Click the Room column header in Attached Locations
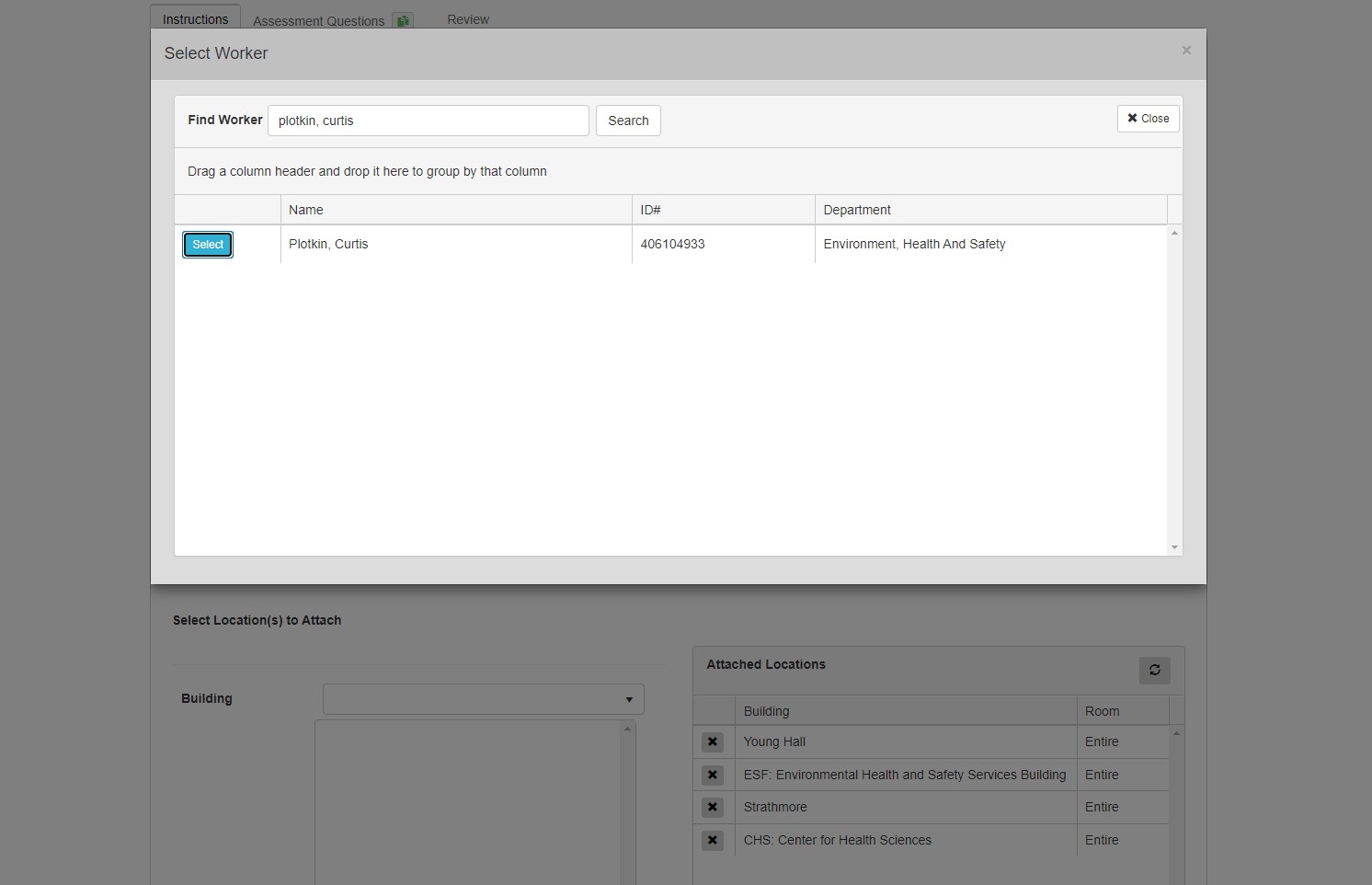 coord(1123,711)
